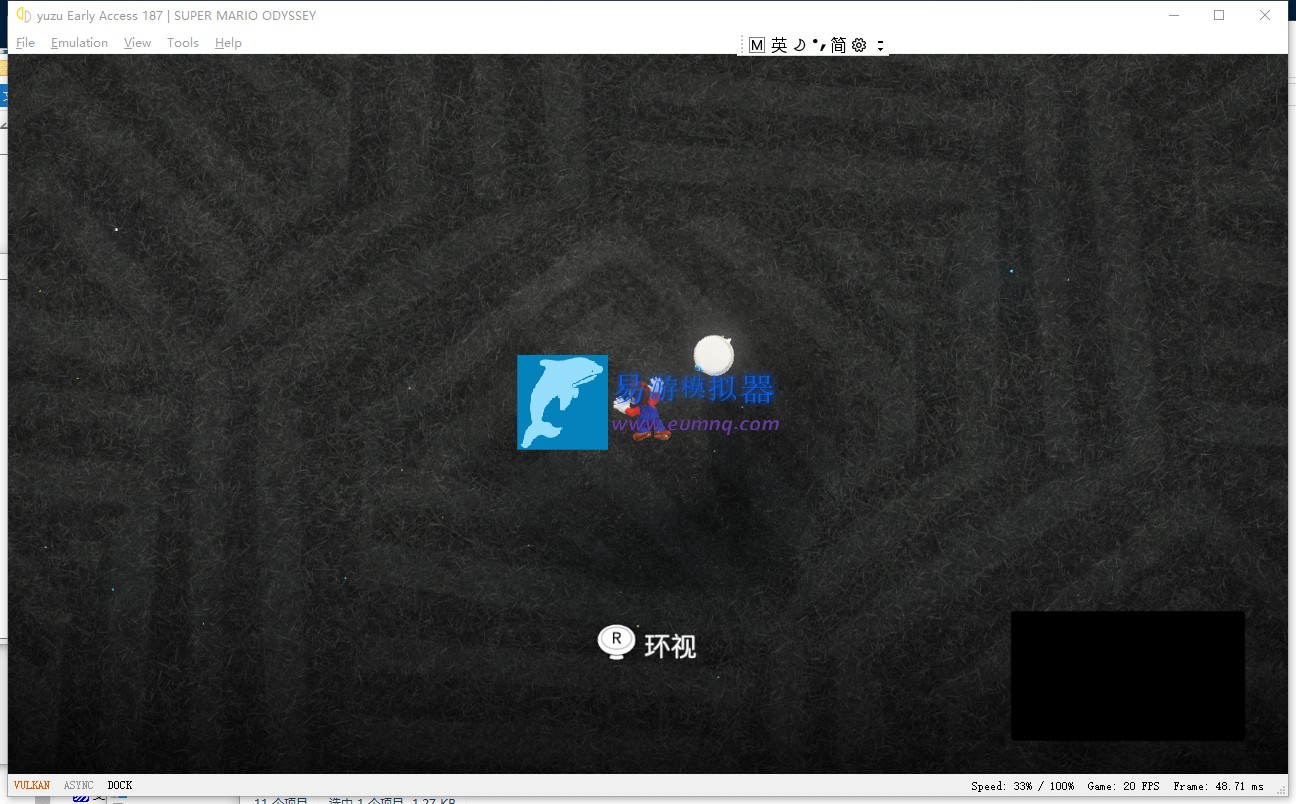Close the yuzu window
The height and width of the screenshot is (804, 1296).
click(x=1265, y=15)
